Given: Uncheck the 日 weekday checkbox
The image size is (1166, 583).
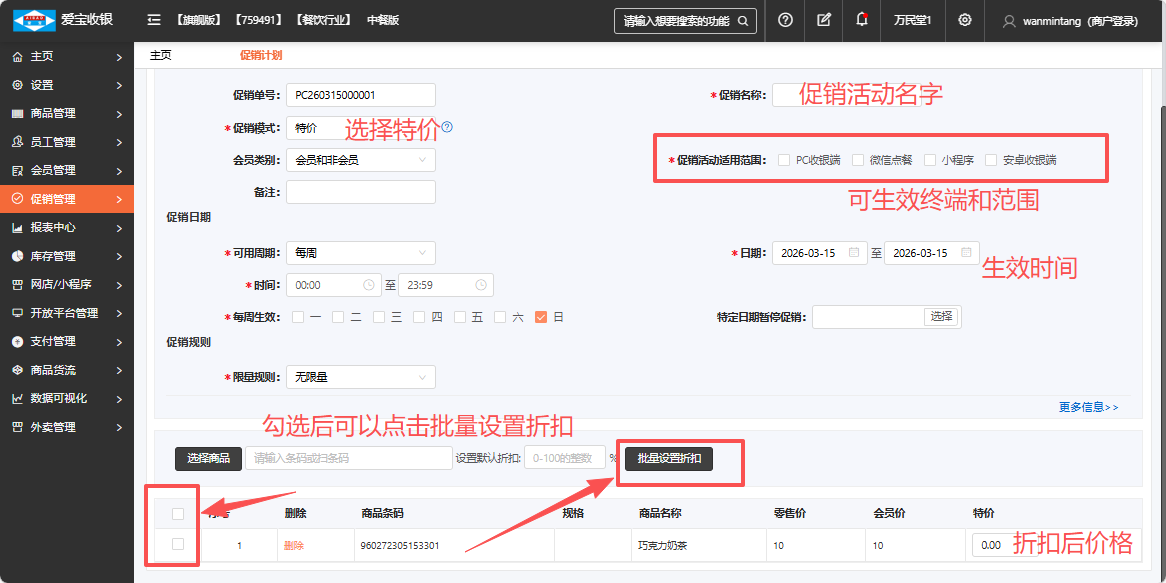Looking at the screenshot, I should (541, 317).
